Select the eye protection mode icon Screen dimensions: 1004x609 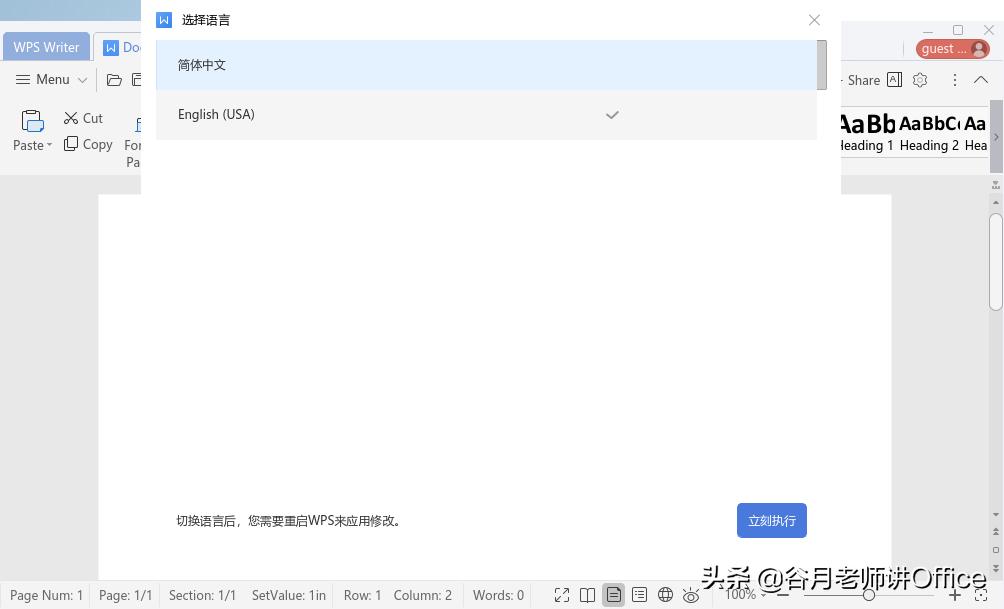tap(691, 594)
